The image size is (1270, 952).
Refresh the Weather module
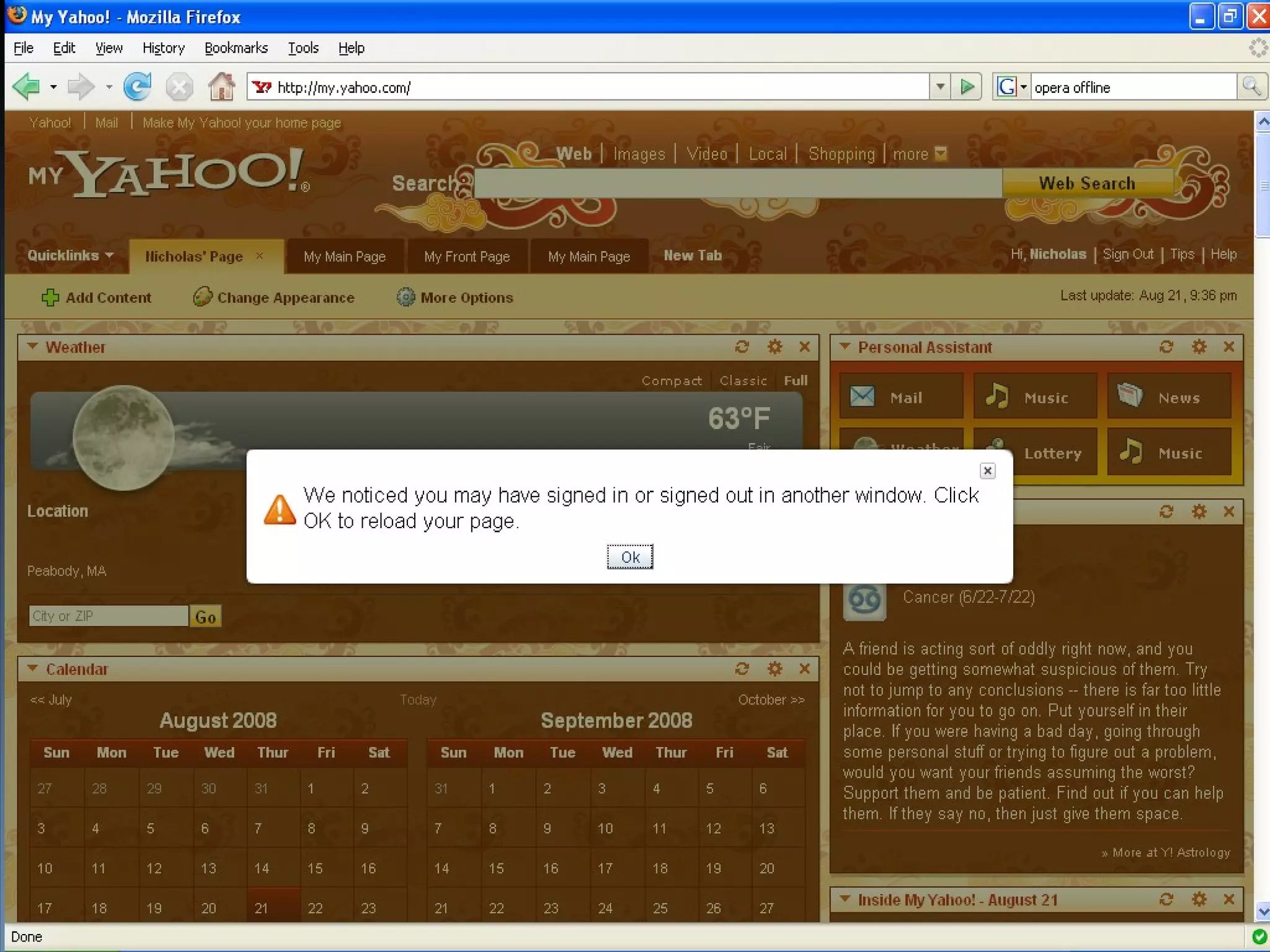pos(742,347)
